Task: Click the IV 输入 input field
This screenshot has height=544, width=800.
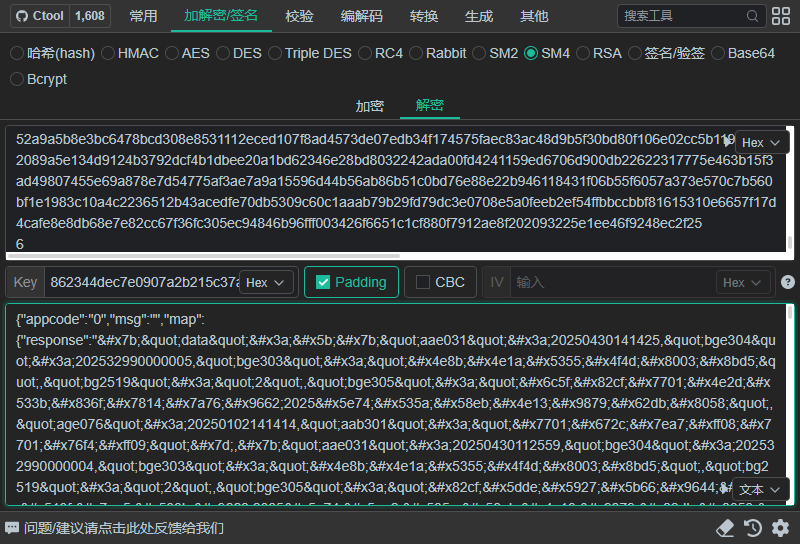Action: (x=612, y=282)
